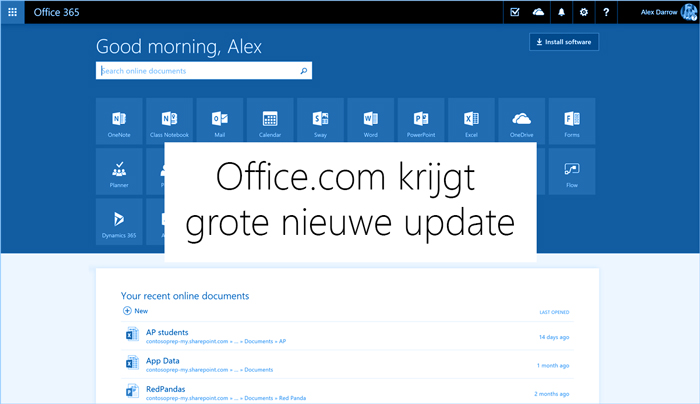Launch the Sway app tile
The width and height of the screenshot is (700, 404).
pyautogui.click(x=321, y=121)
